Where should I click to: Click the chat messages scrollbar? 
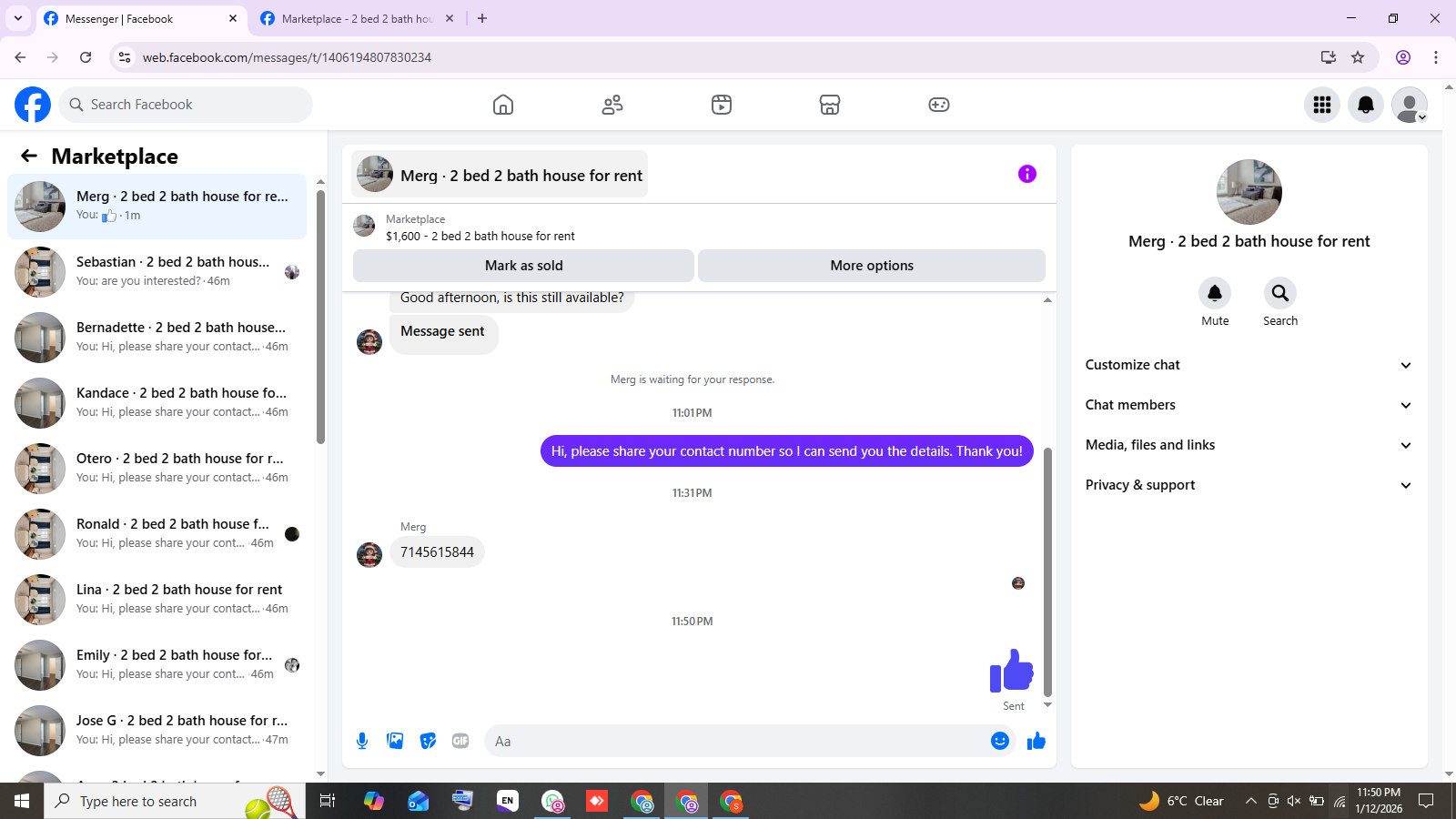(x=1047, y=572)
